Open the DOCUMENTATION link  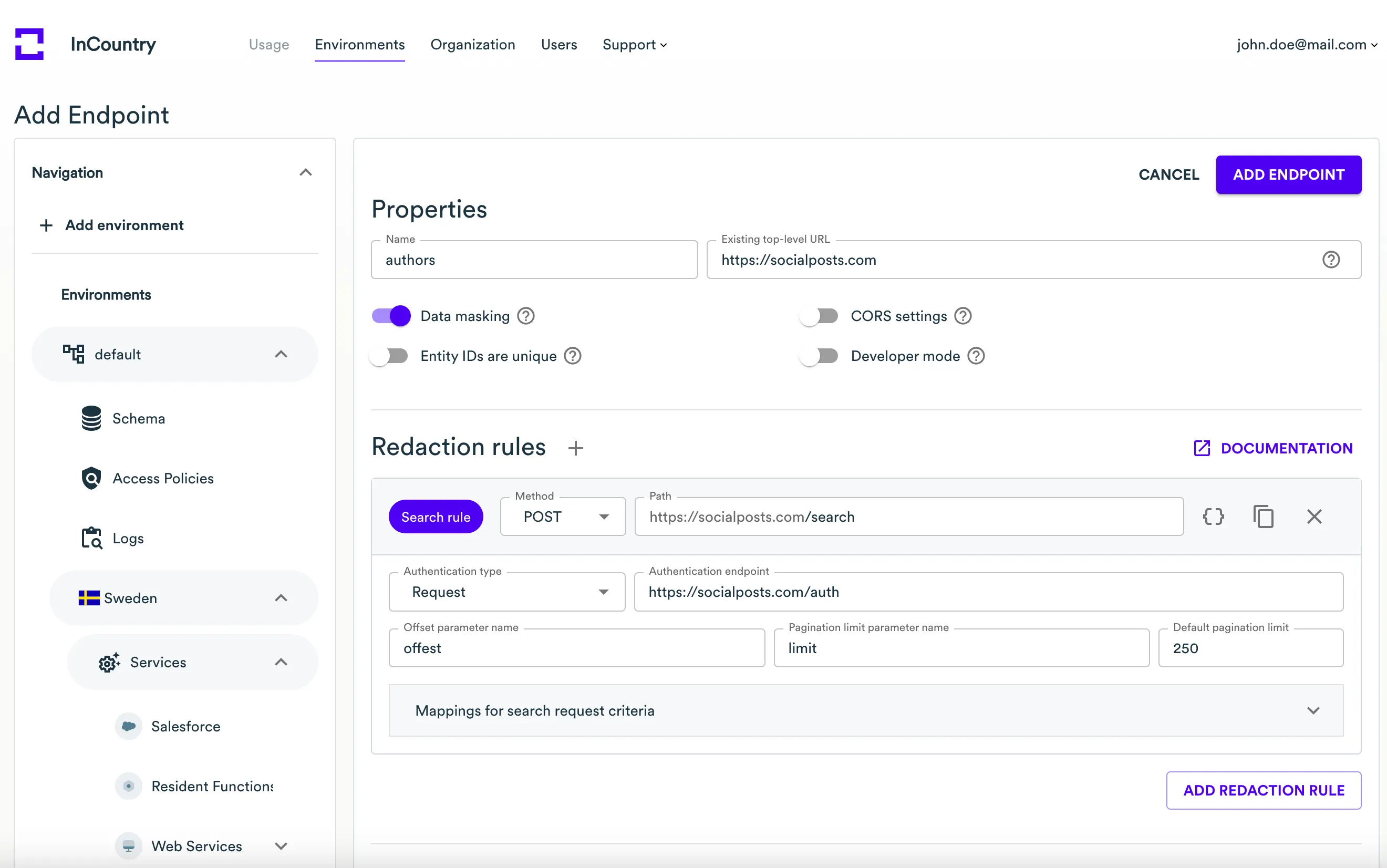pyautogui.click(x=1273, y=448)
